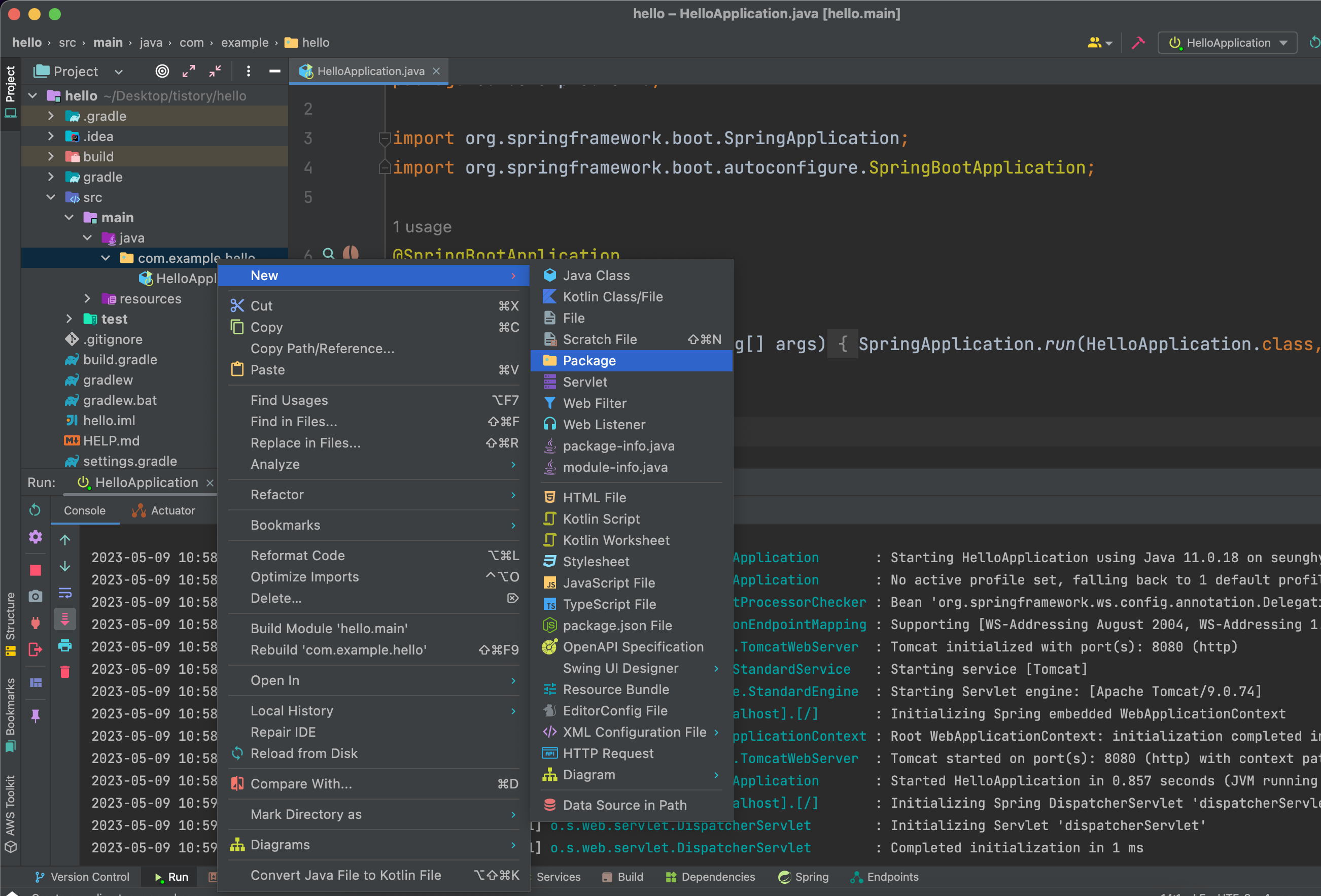The width and height of the screenshot is (1321, 896).
Task: Click the red Stop button in Run panel
Action: [35, 570]
